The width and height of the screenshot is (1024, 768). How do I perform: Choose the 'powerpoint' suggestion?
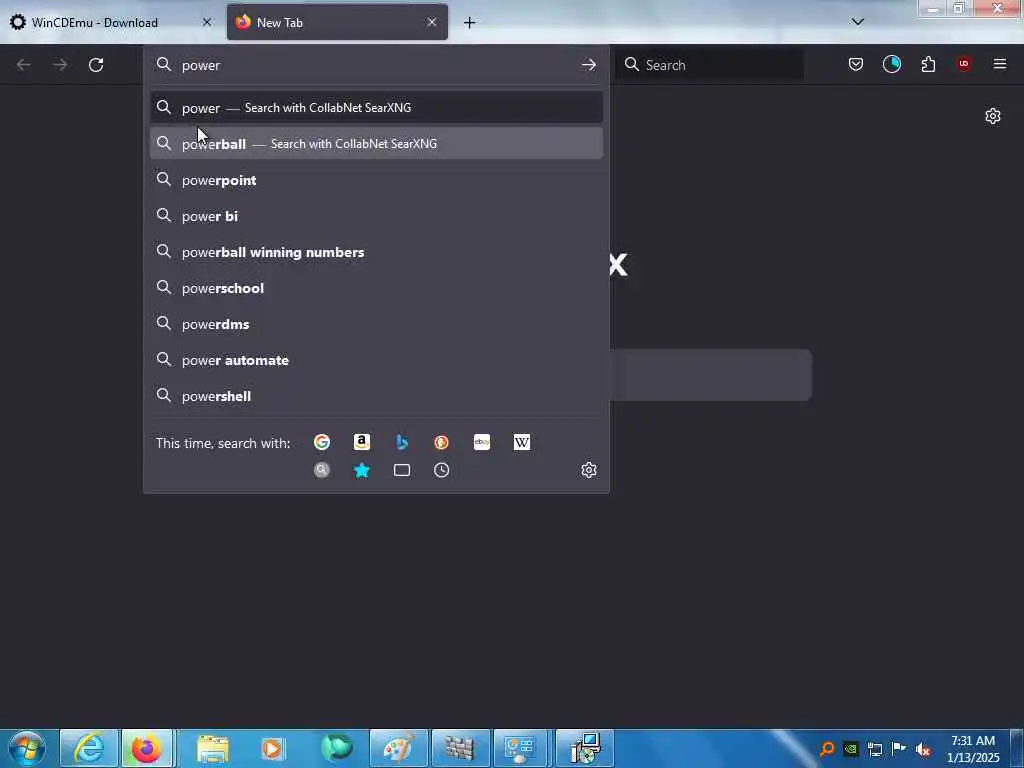click(x=376, y=180)
